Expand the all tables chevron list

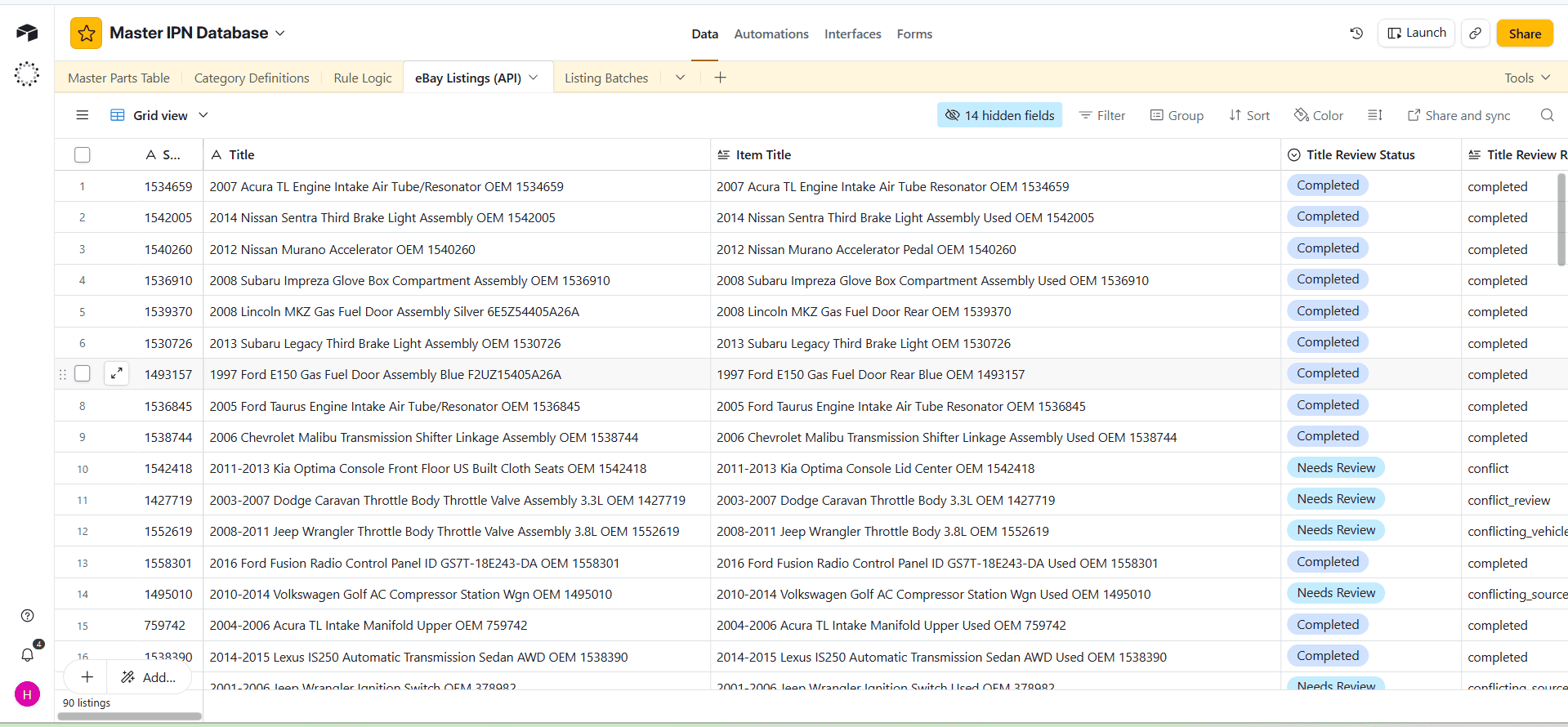tap(680, 78)
